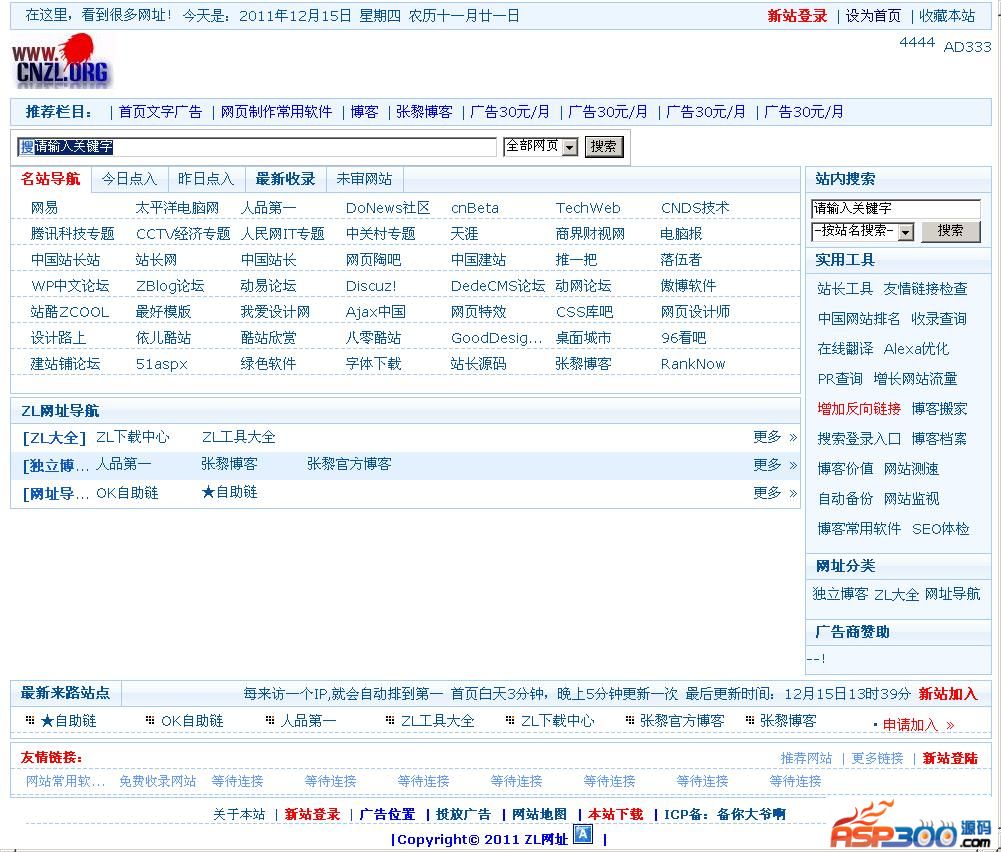Open the CNDS技术 link
This screenshot has width=1001, height=852.
[x=695, y=208]
